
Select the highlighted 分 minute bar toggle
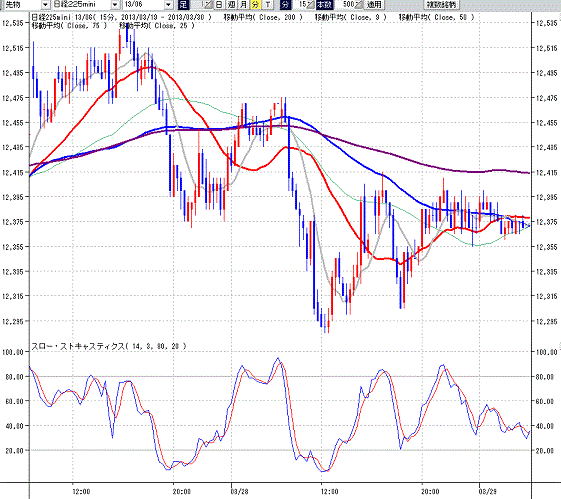point(255,5)
